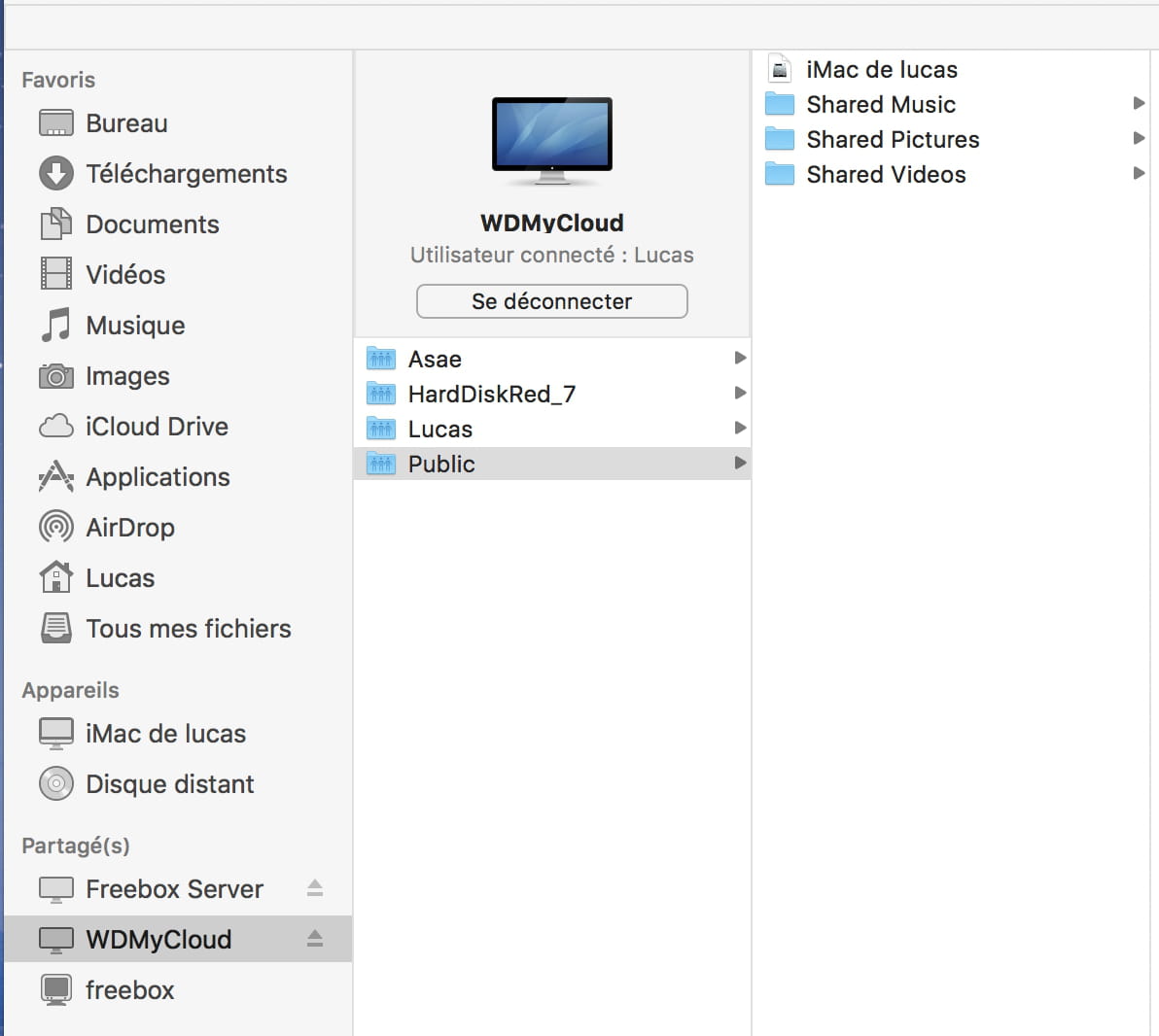Image resolution: width=1159 pixels, height=1036 pixels.
Task: Click the Tous mes fichiers label
Action: click(x=189, y=628)
